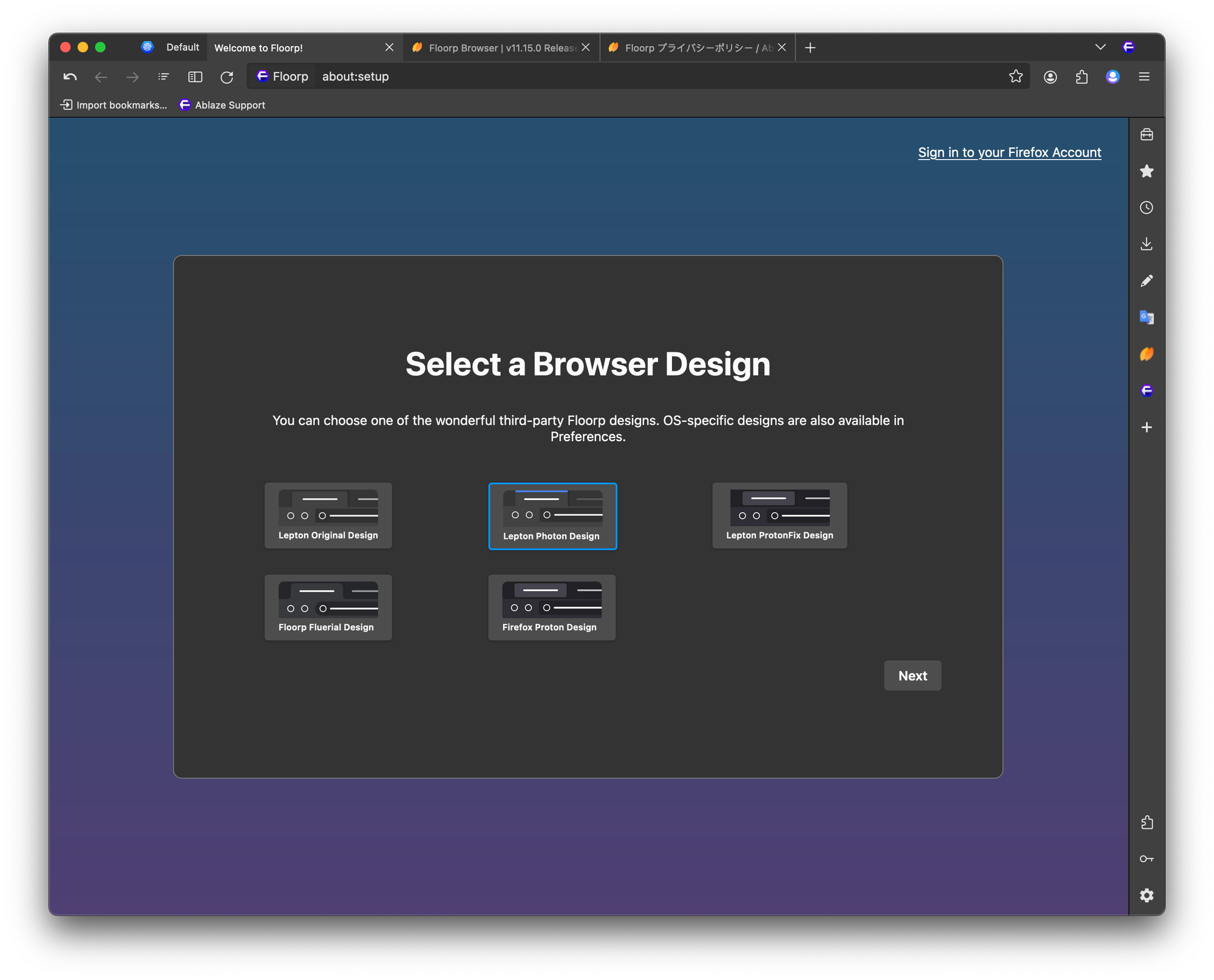The width and height of the screenshot is (1214, 980).
Task: Toggle the sidebar panel icon in toolbar
Action: point(195,76)
